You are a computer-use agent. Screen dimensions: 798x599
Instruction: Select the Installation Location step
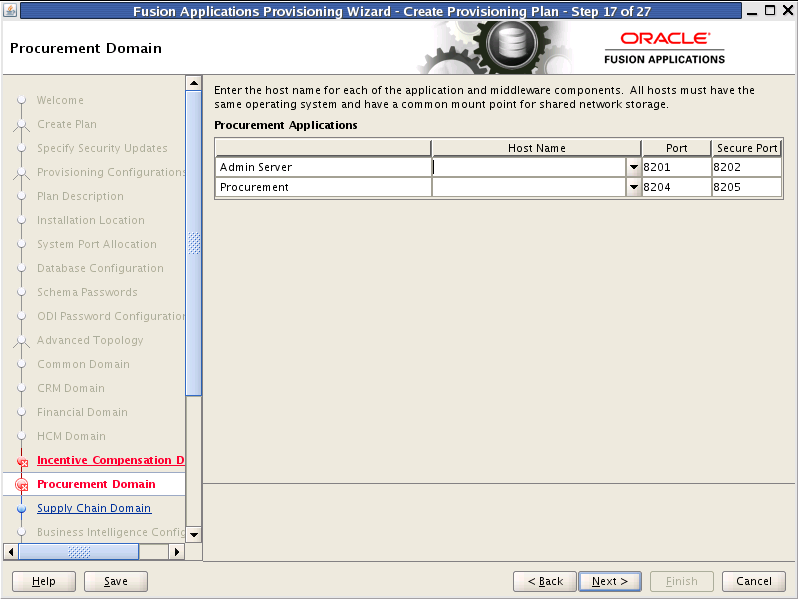tap(91, 220)
